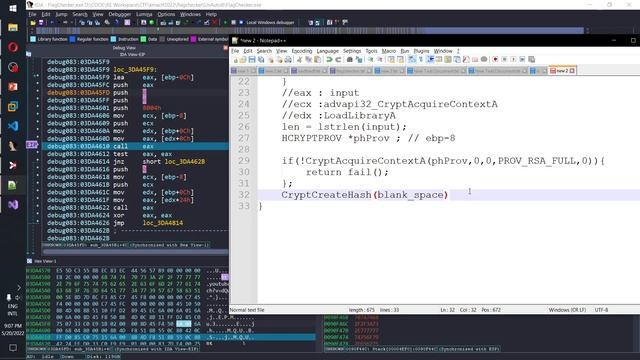Click the UTF-8 encoding status field
The image size is (640, 360).
[x=601, y=310]
